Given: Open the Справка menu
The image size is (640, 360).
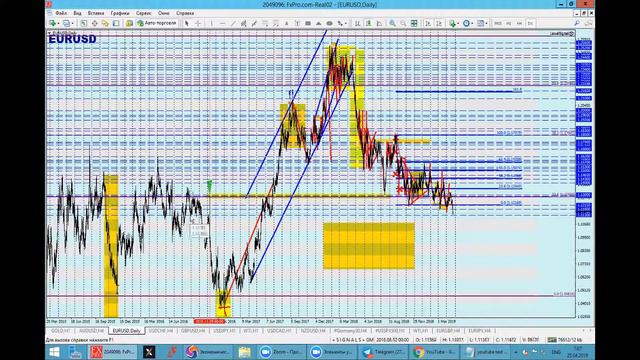Looking at the screenshot, I should 185,13.
